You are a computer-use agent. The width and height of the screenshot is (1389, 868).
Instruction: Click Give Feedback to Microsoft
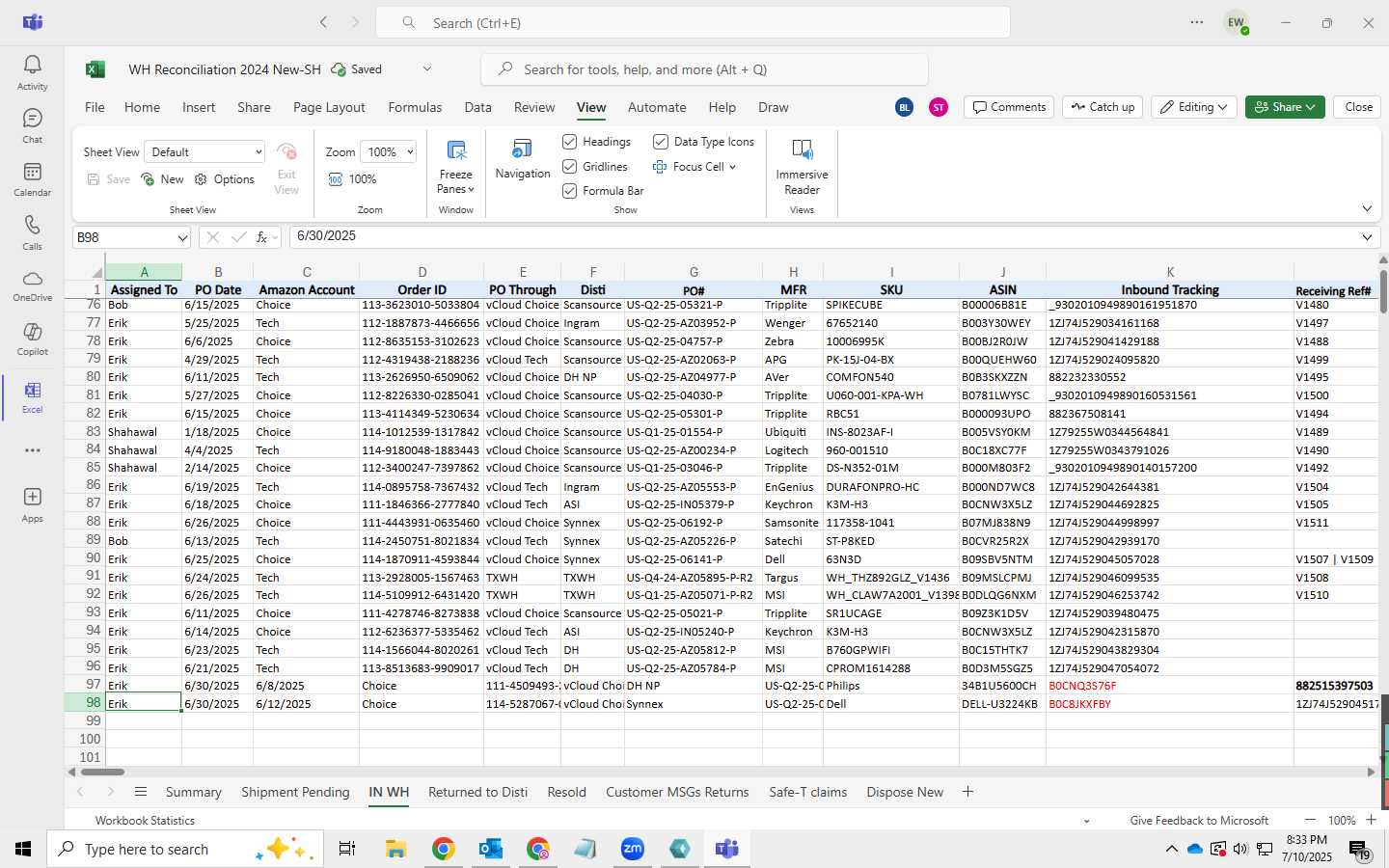pyautogui.click(x=1199, y=821)
